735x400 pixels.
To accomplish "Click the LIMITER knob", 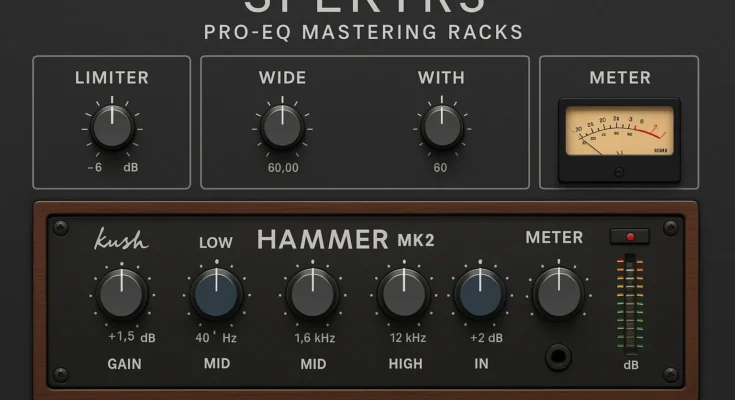I will pyautogui.click(x=112, y=128).
